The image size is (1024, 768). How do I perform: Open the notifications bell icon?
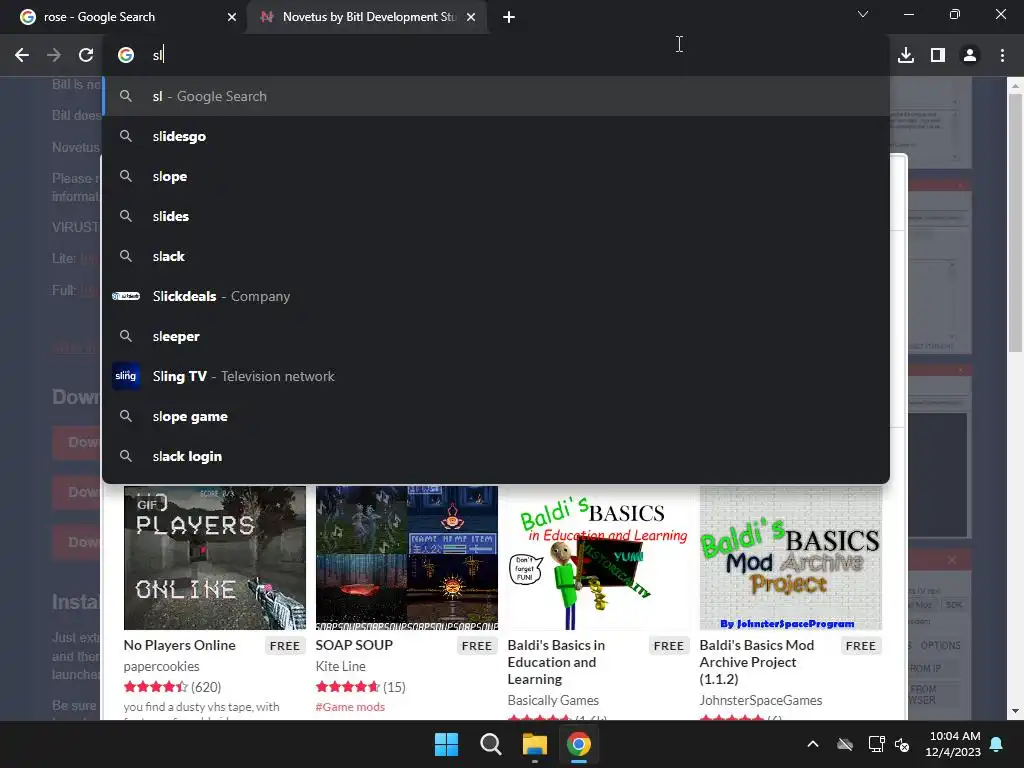coord(997,744)
